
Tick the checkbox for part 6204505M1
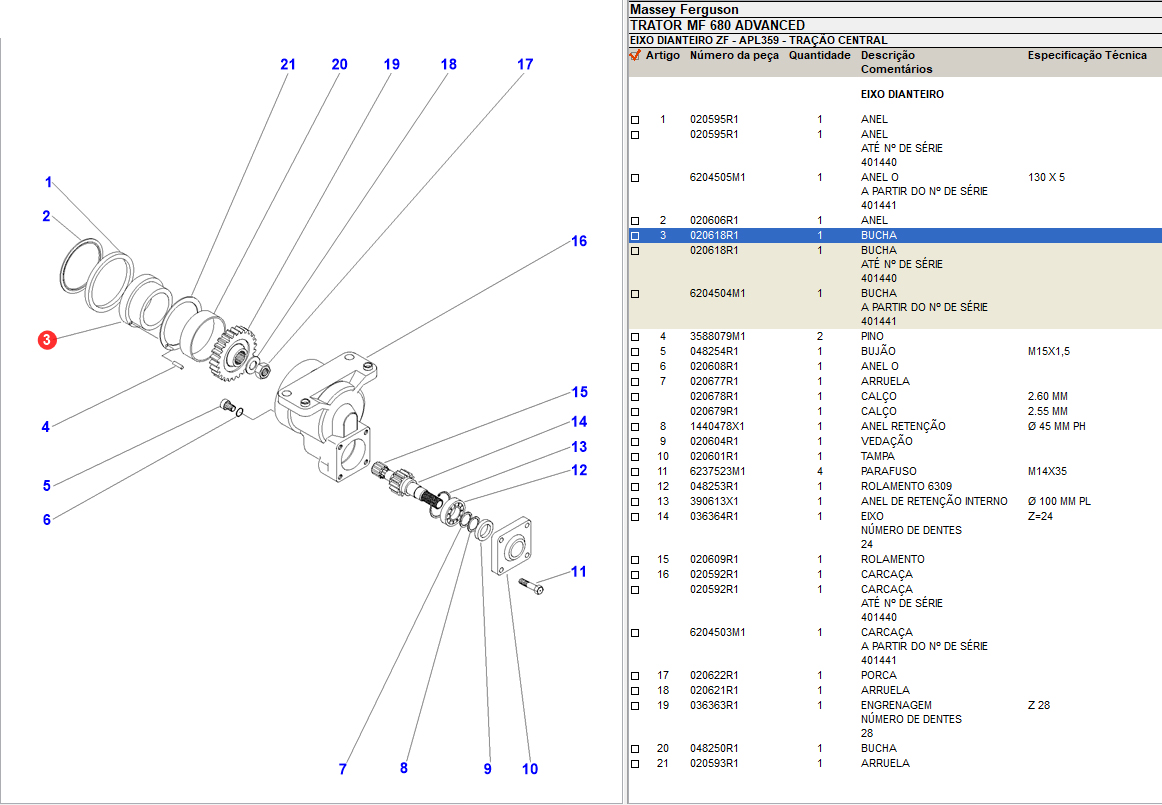click(x=635, y=178)
